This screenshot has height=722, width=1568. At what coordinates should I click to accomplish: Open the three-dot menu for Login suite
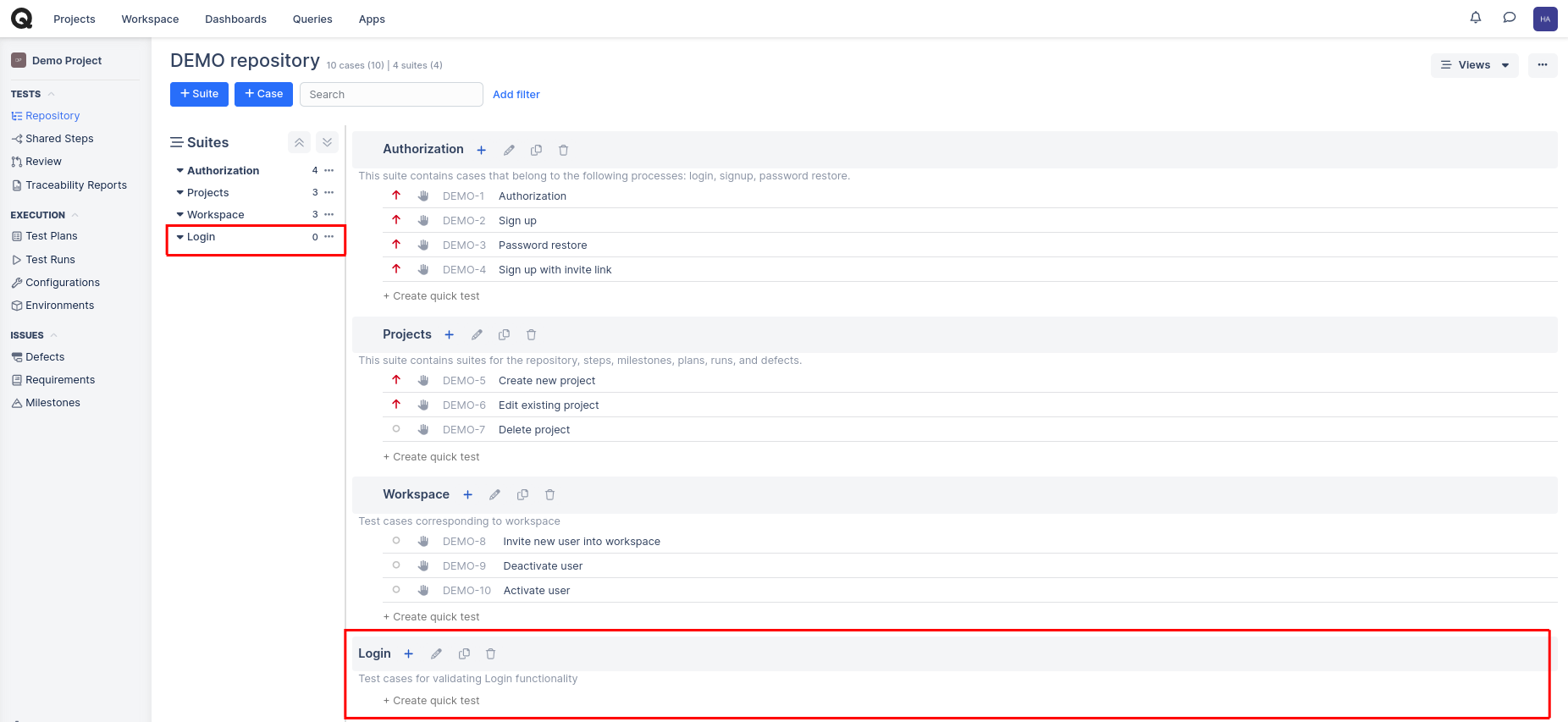point(329,237)
